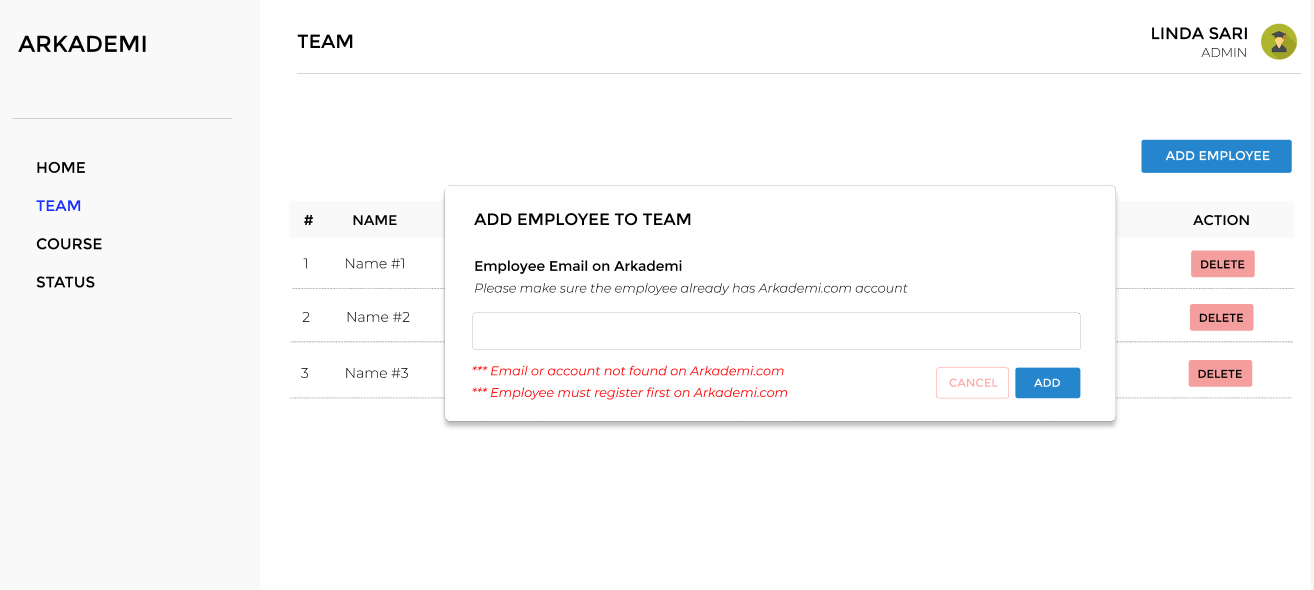The width and height of the screenshot is (1314, 590).
Task: Delete the Name #2 employee
Action: [1221, 318]
